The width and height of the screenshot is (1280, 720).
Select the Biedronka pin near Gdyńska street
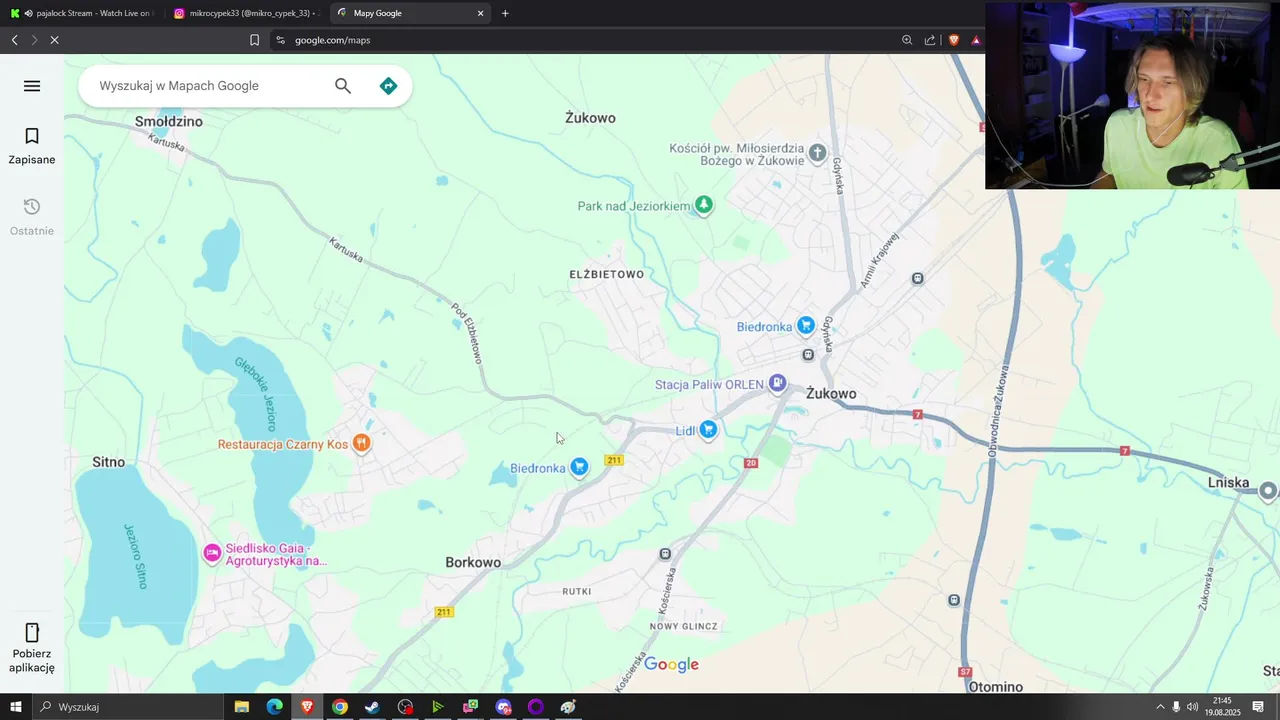pos(806,326)
